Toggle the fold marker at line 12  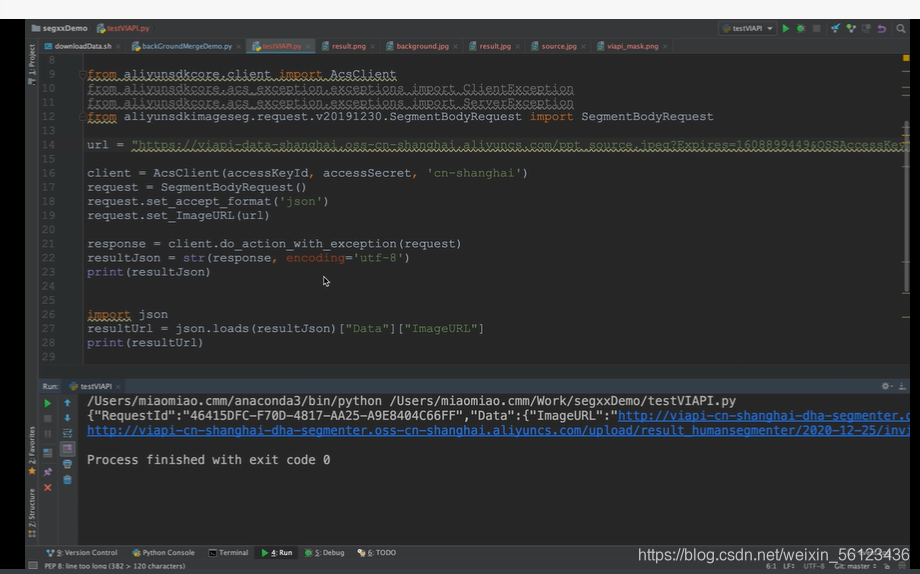[83, 117]
